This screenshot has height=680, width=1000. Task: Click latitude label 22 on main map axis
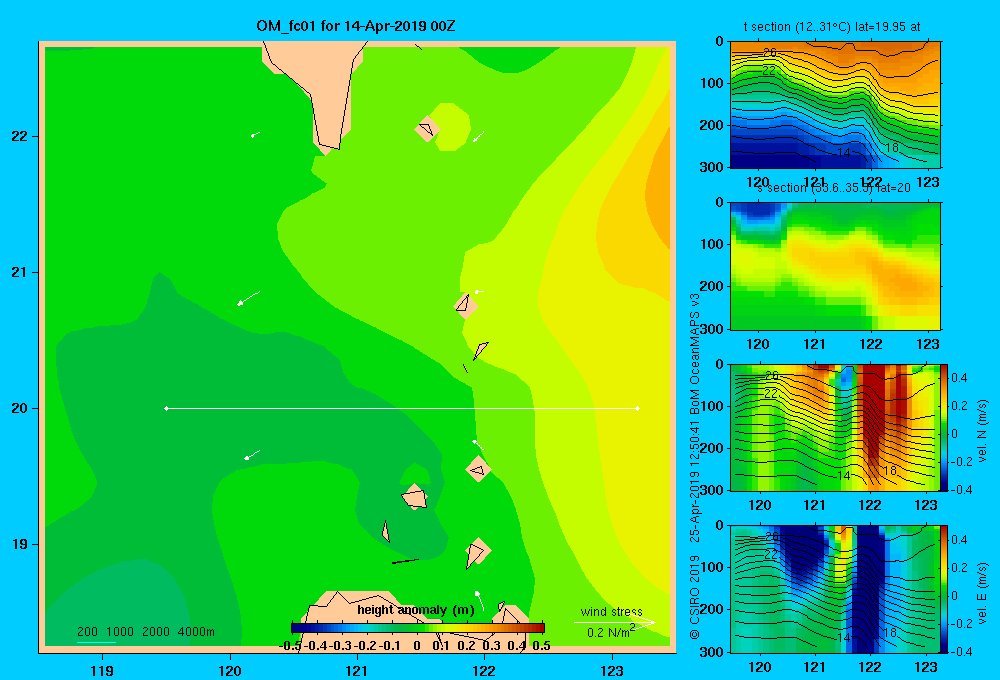coord(20,136)
